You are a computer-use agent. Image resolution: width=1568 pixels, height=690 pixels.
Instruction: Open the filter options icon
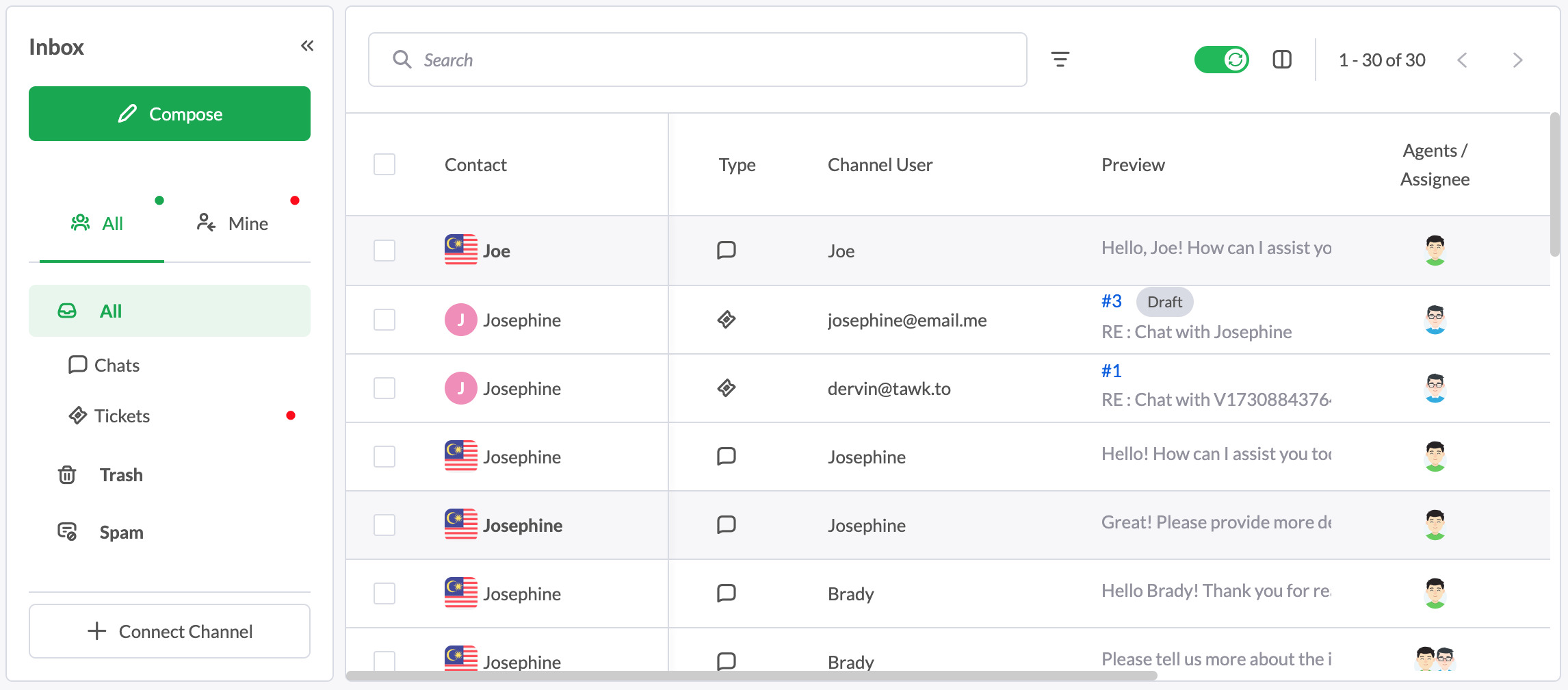coord(1060,60)
